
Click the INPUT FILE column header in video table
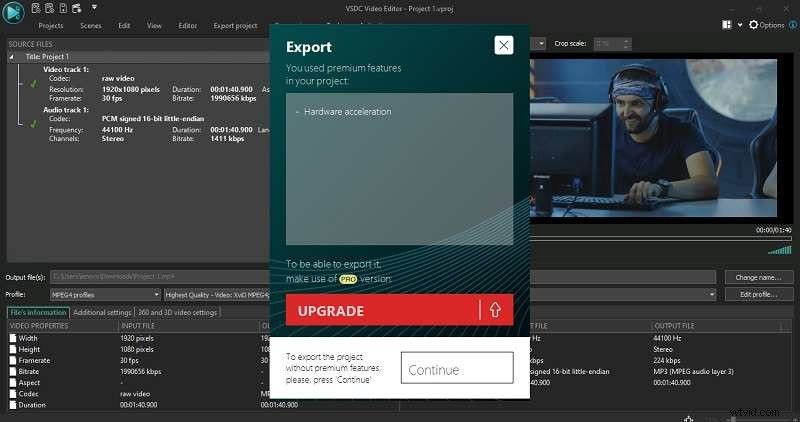tap(188, 326)
